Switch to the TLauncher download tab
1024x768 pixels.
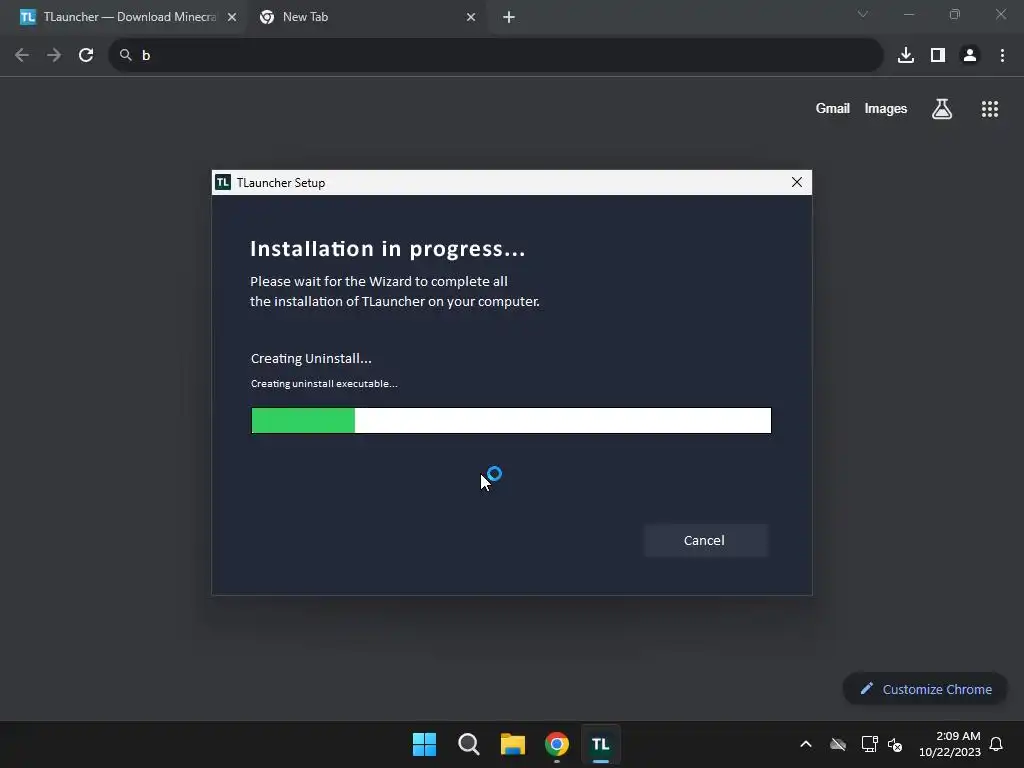121,17
